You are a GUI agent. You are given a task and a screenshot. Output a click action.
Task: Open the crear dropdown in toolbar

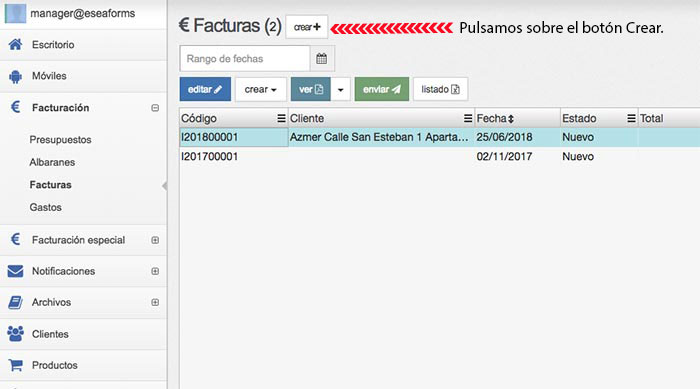pyautogui.click(x=261, y=89)
